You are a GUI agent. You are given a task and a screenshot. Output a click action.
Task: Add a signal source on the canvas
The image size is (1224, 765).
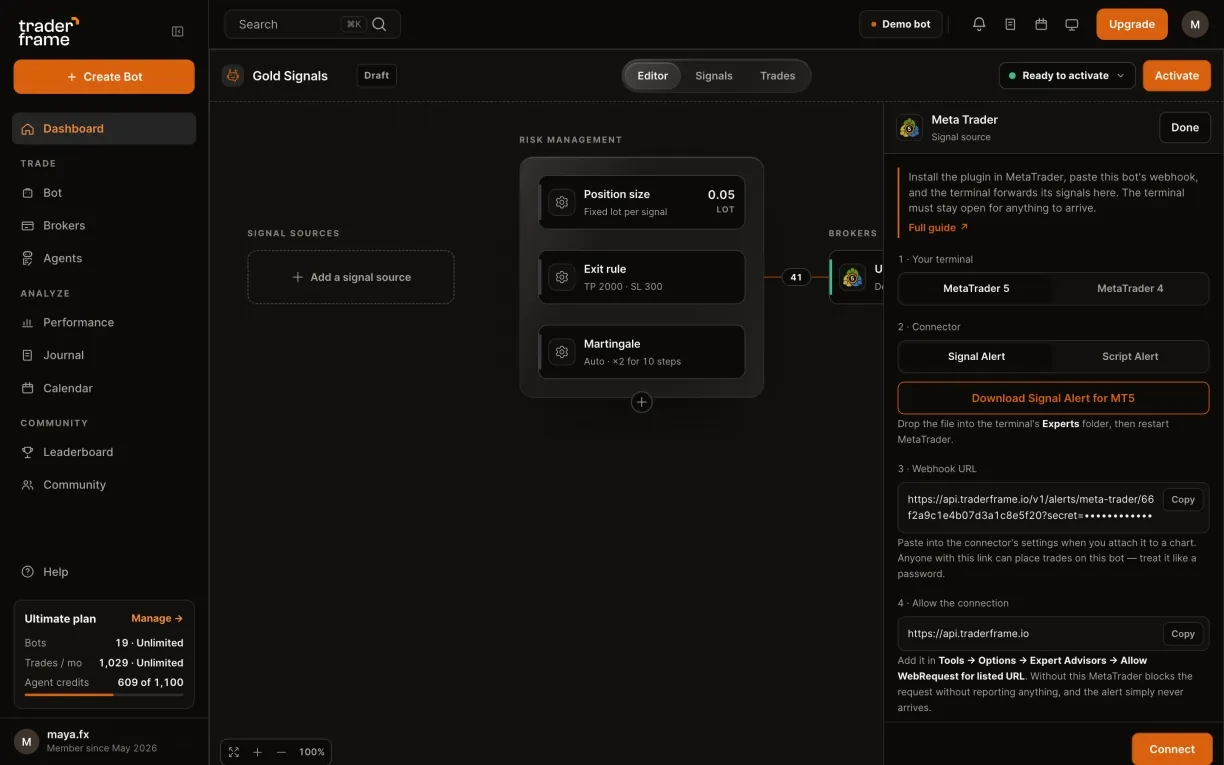[351, 277]
